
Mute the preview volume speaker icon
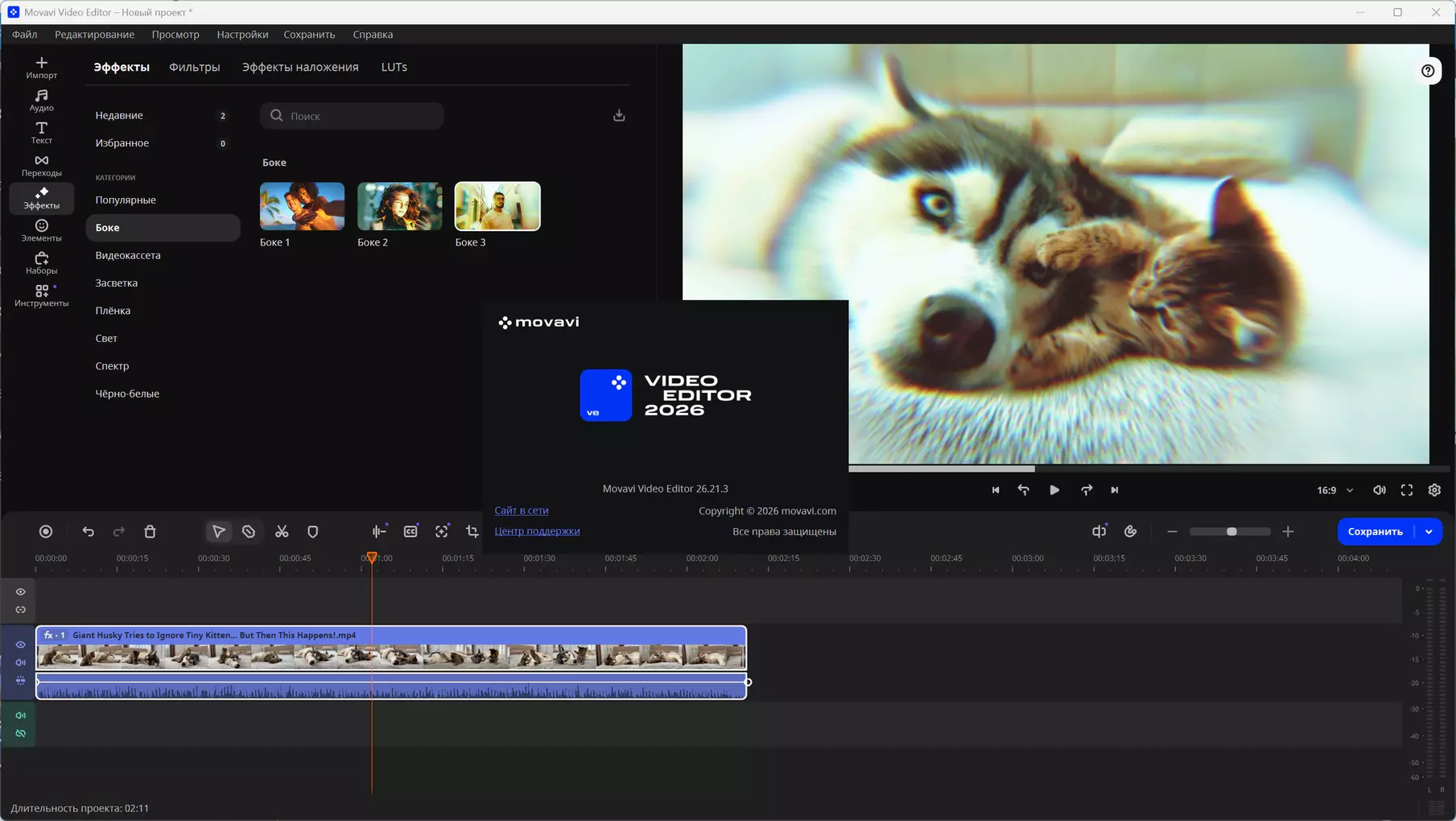[x=1380, y=489]
